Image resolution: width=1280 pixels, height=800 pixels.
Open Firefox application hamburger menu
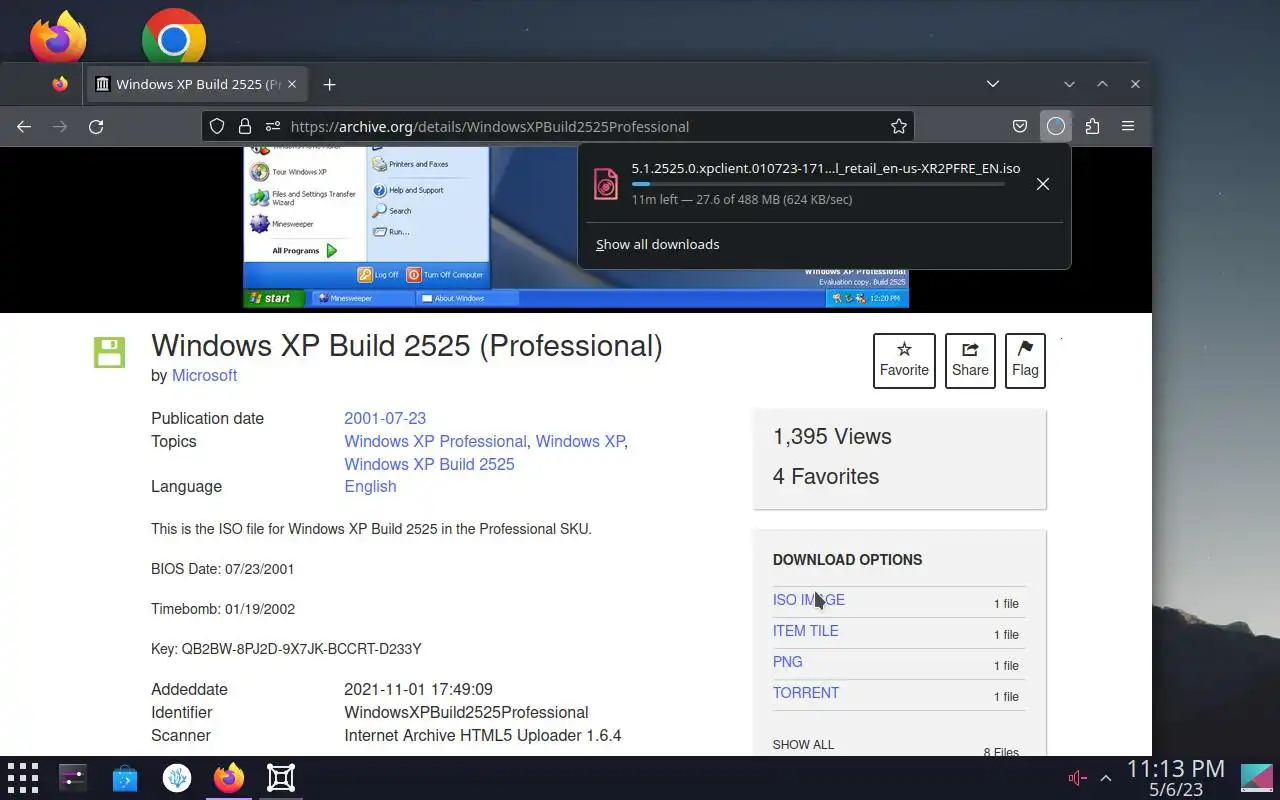pos(1128,126)
